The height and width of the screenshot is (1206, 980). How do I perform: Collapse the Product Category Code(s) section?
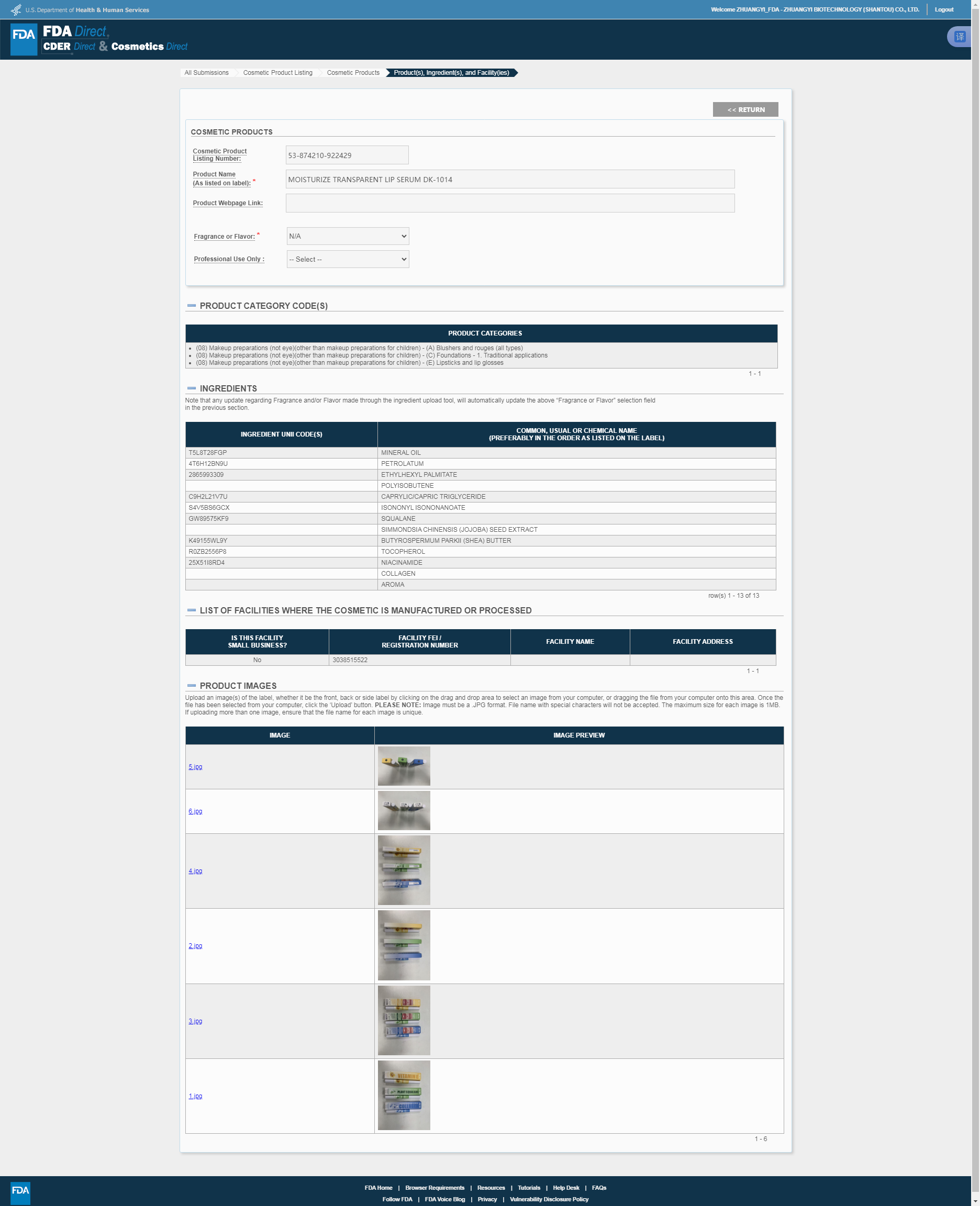coord(192,305)
